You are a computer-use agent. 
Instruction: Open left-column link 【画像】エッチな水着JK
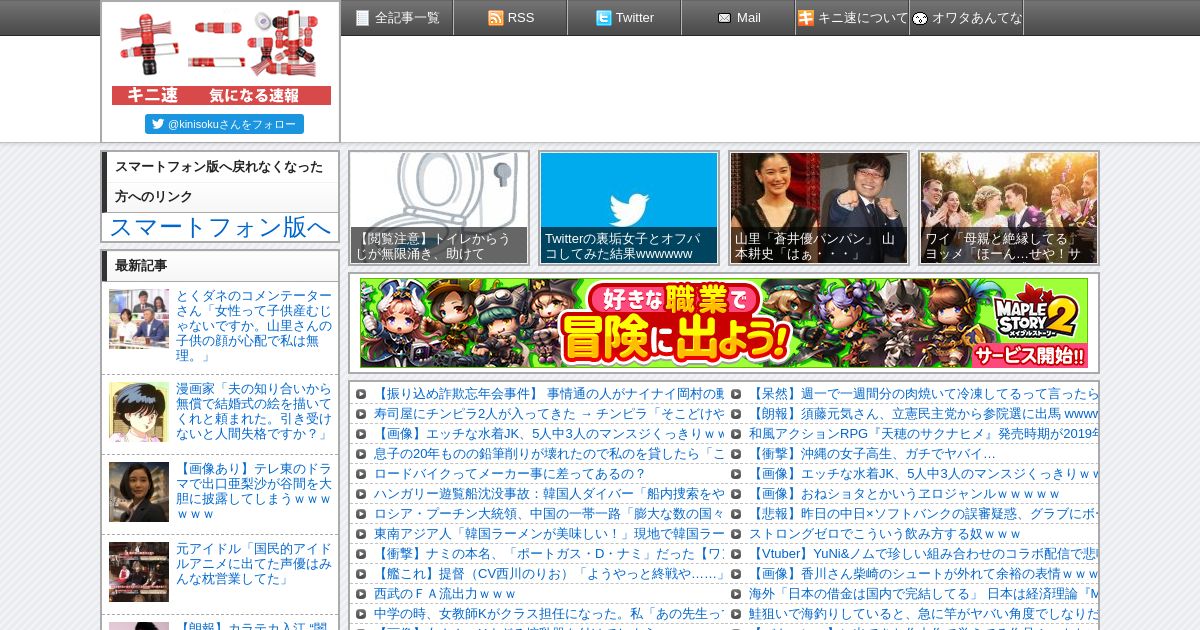[x=549, y=434]
